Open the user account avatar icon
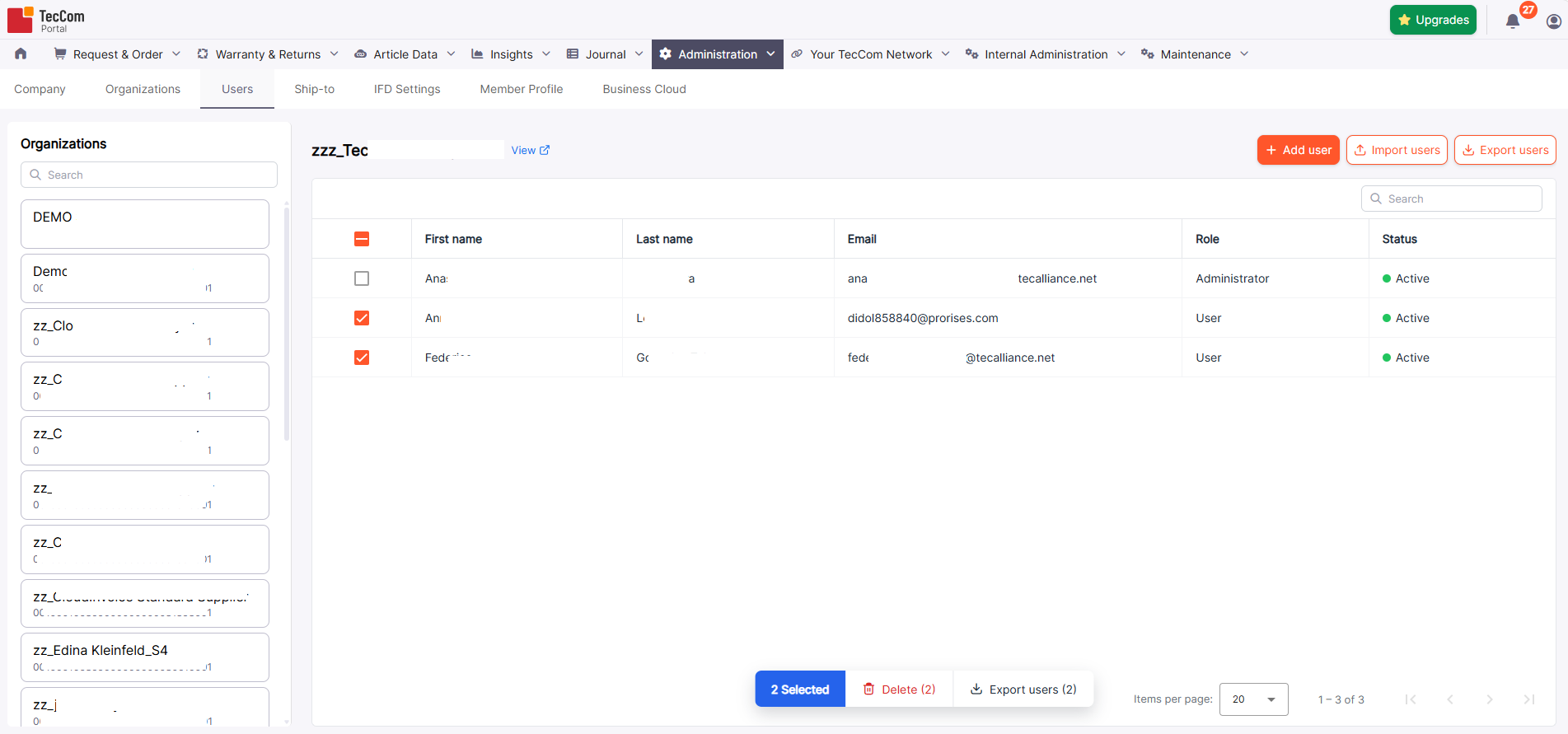Screen dimensions: 1568x734 click(x=1553, y=21)
